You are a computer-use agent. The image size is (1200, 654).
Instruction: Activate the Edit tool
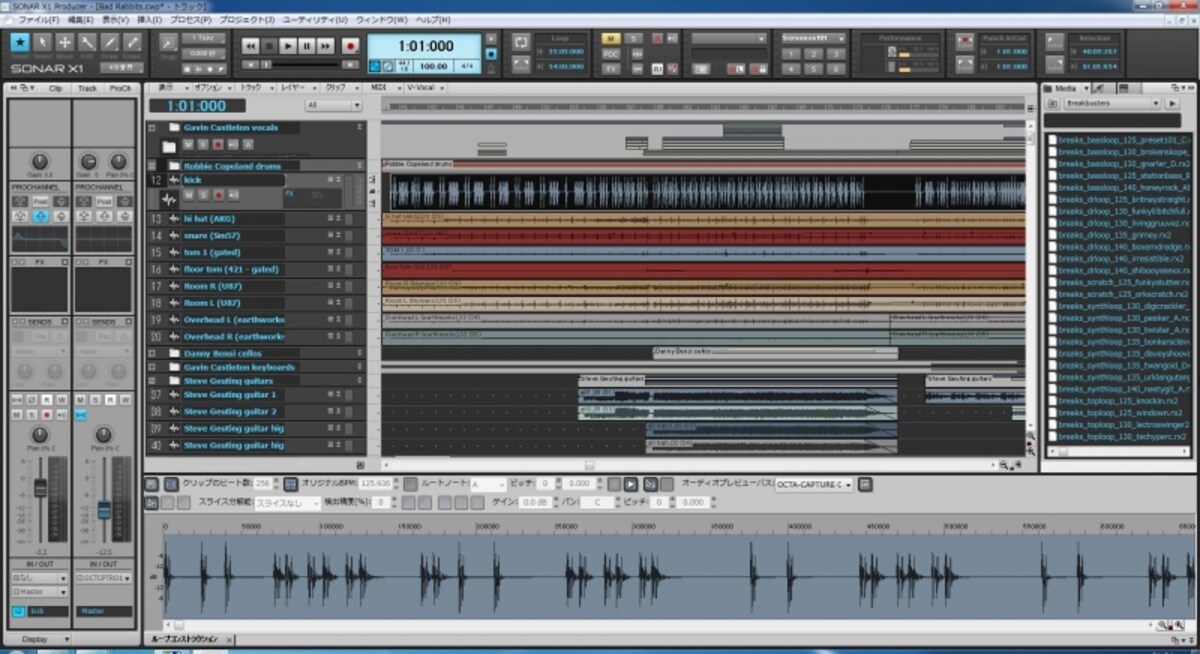(88, 42)
